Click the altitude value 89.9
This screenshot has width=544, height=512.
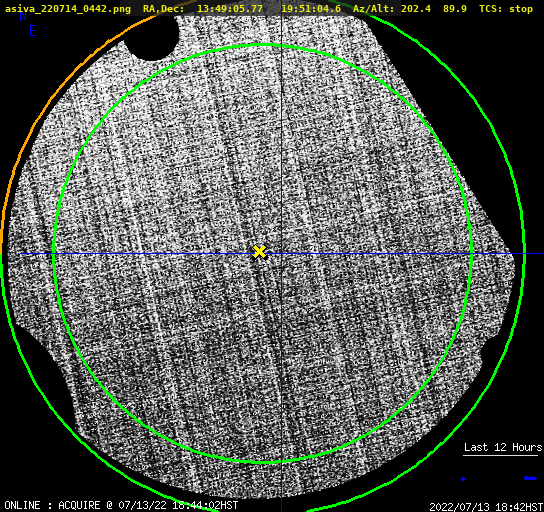click(454, 9)
